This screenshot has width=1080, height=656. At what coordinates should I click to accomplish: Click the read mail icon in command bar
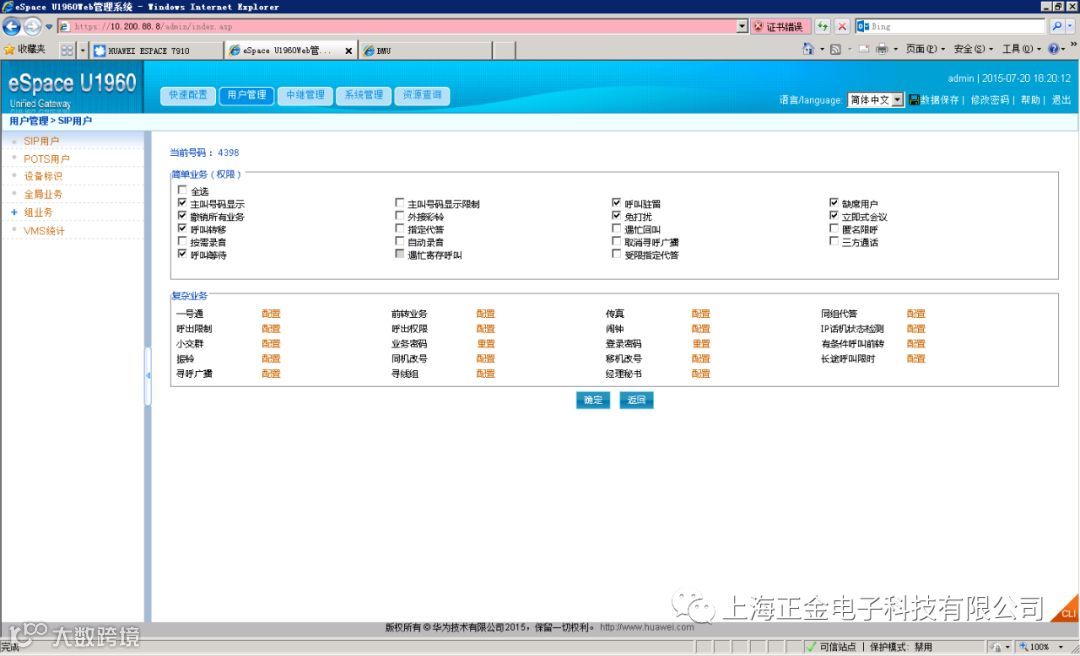click(x=863, y=49)
